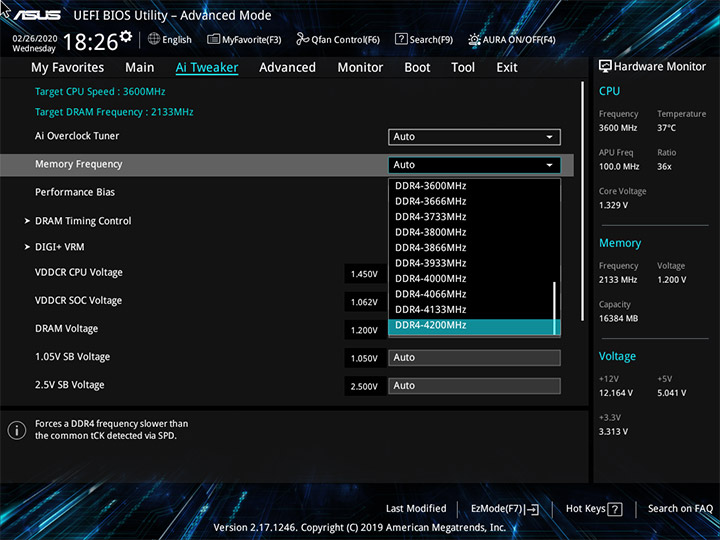Click the 1.050V value box
The width and height of the screenshot is (720, 540).
tap(365, 358)
